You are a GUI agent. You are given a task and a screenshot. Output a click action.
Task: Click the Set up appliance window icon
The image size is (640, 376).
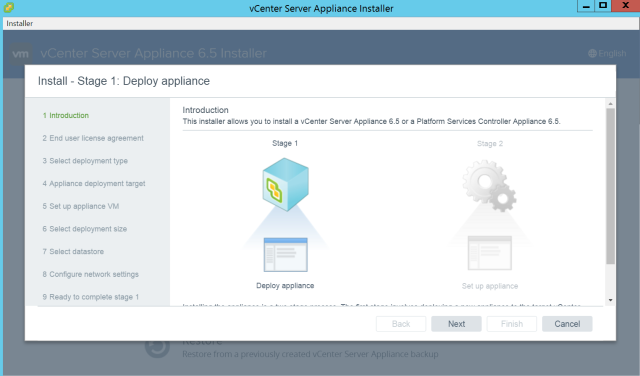coord(490,253)
